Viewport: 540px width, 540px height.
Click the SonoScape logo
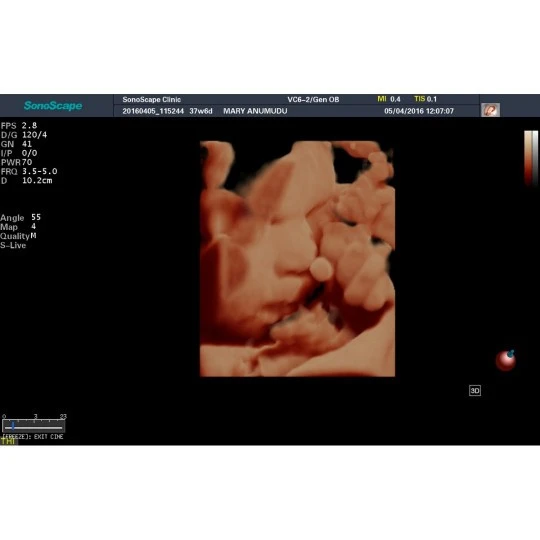[x=53, y=105]
